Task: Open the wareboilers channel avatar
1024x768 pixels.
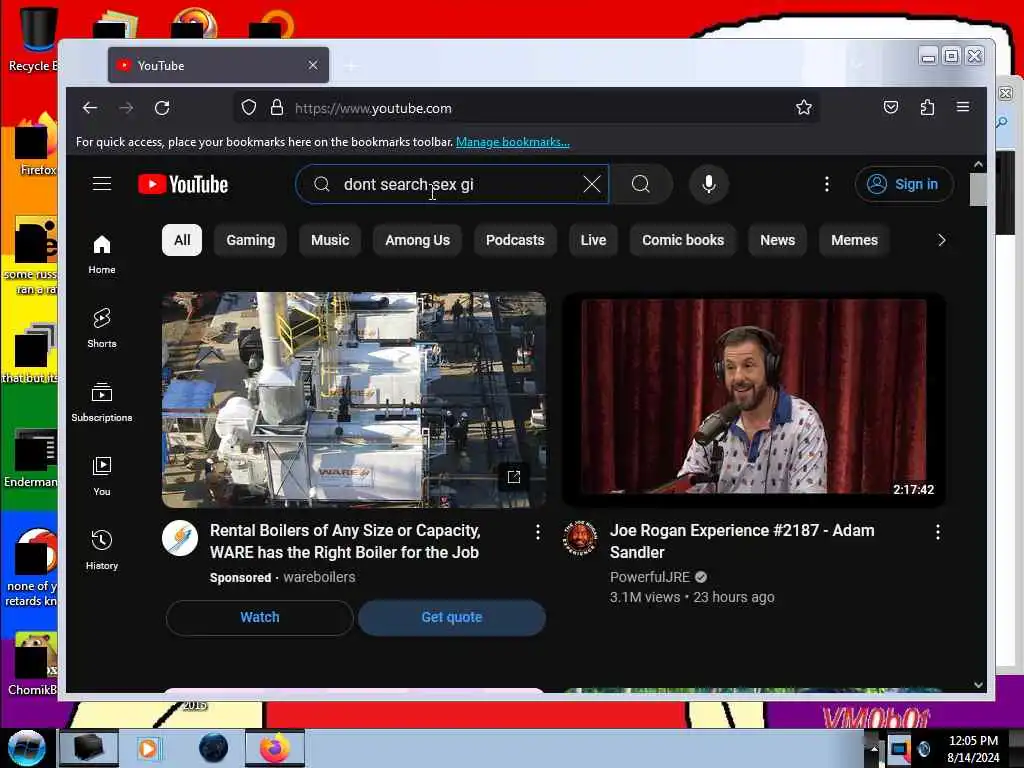Action: pos(180,538)
